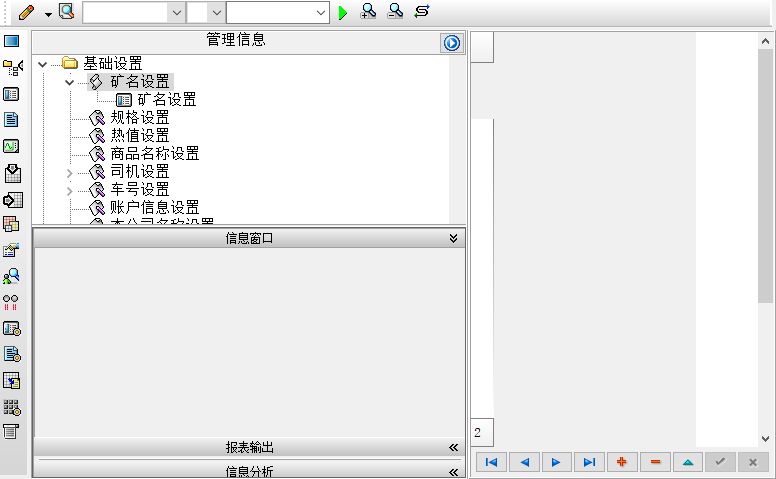Go to next record navigator button
Image resolution: width=776 pixels, height=479 pixels.
tap(556, 462)
